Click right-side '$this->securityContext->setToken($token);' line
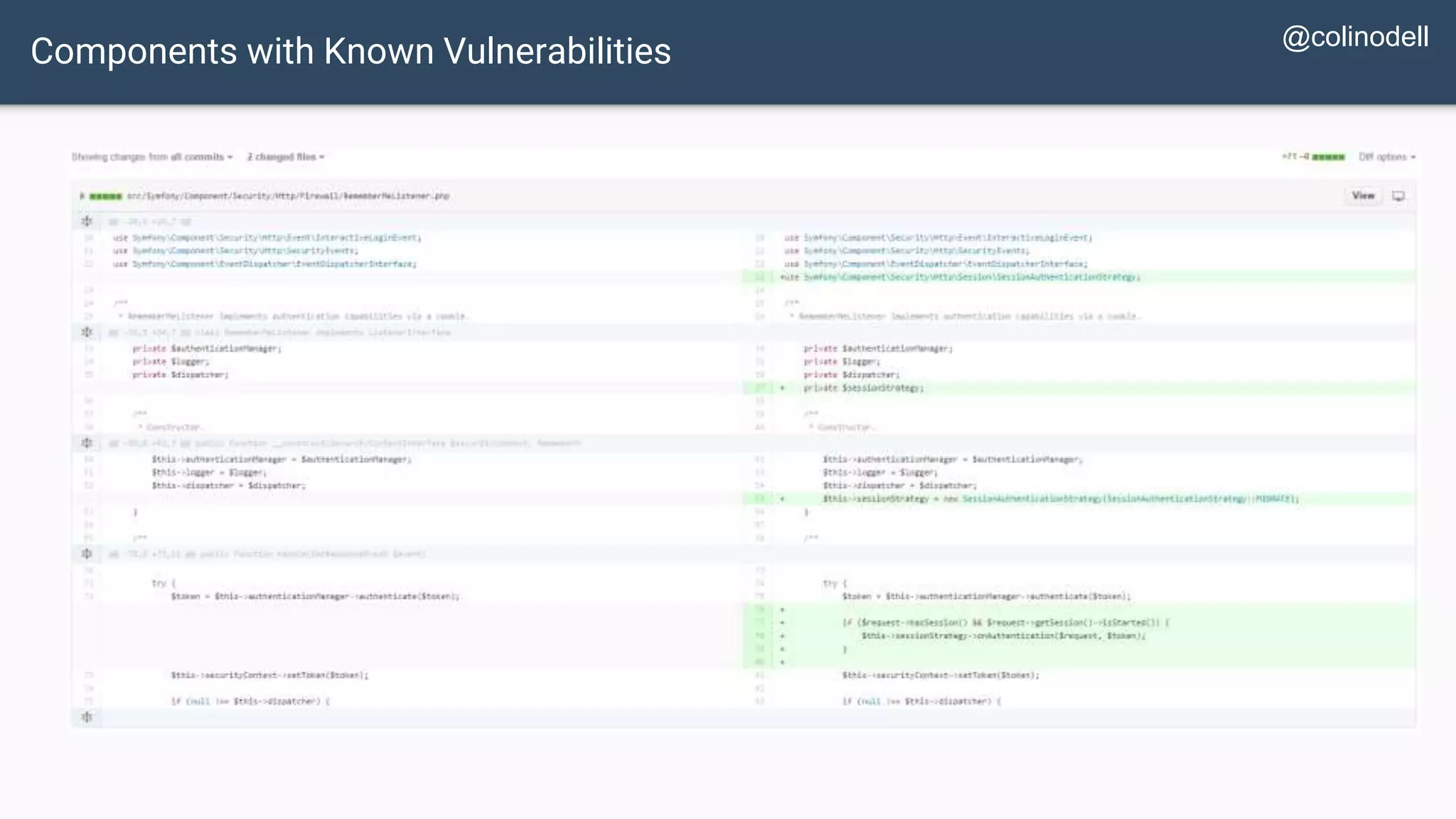The image size is (1456, 819). click(x=941, y=675)
